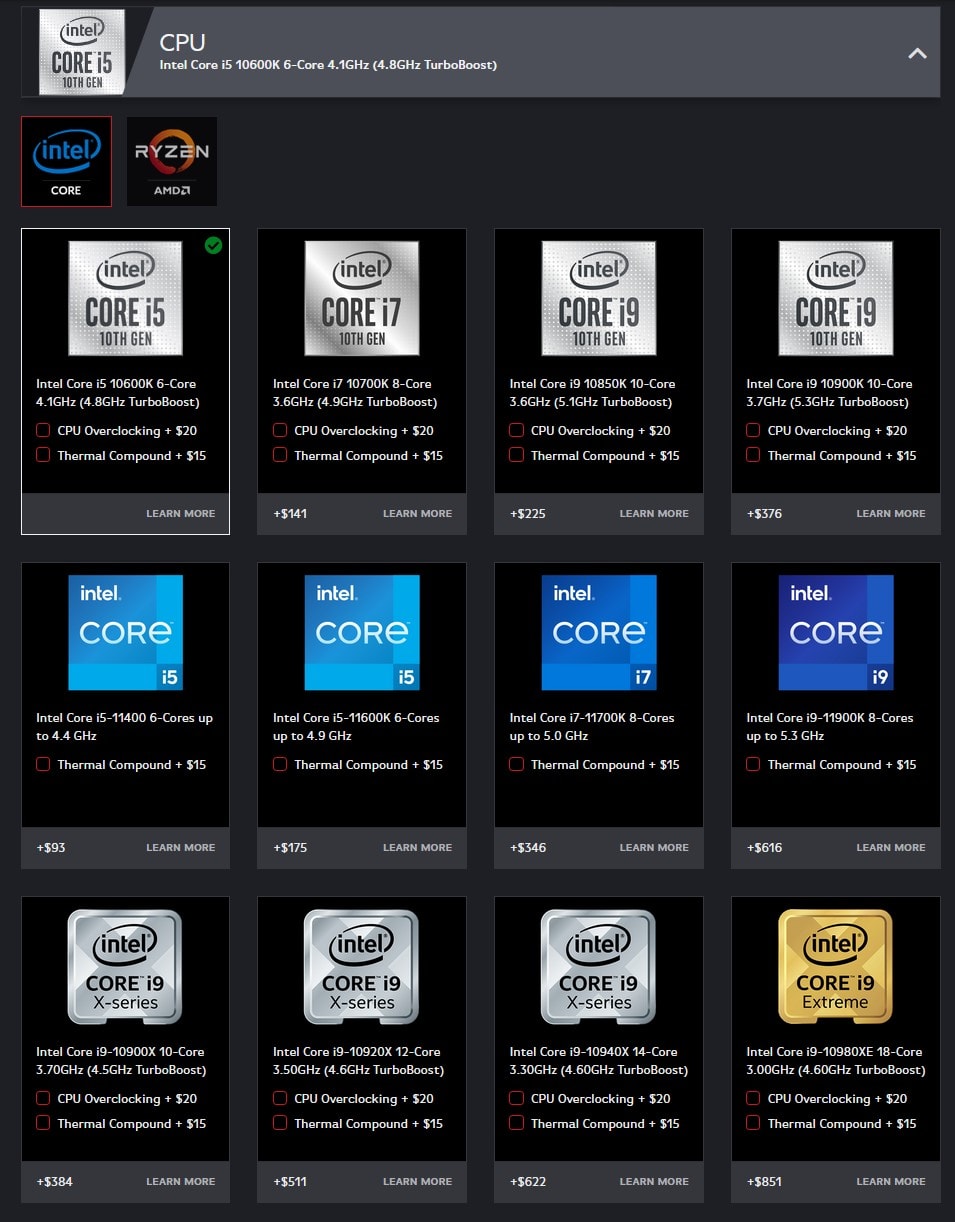955x1222 pixels.
Task: Check Thermal Compound for the i9 10900K
Action: [x=752, y=455]
